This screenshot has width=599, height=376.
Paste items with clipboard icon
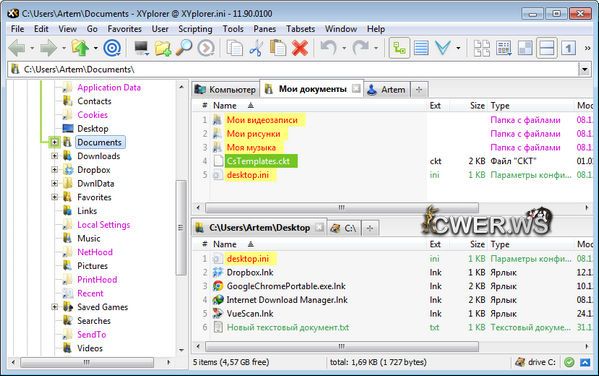click(x=278, y=48)
